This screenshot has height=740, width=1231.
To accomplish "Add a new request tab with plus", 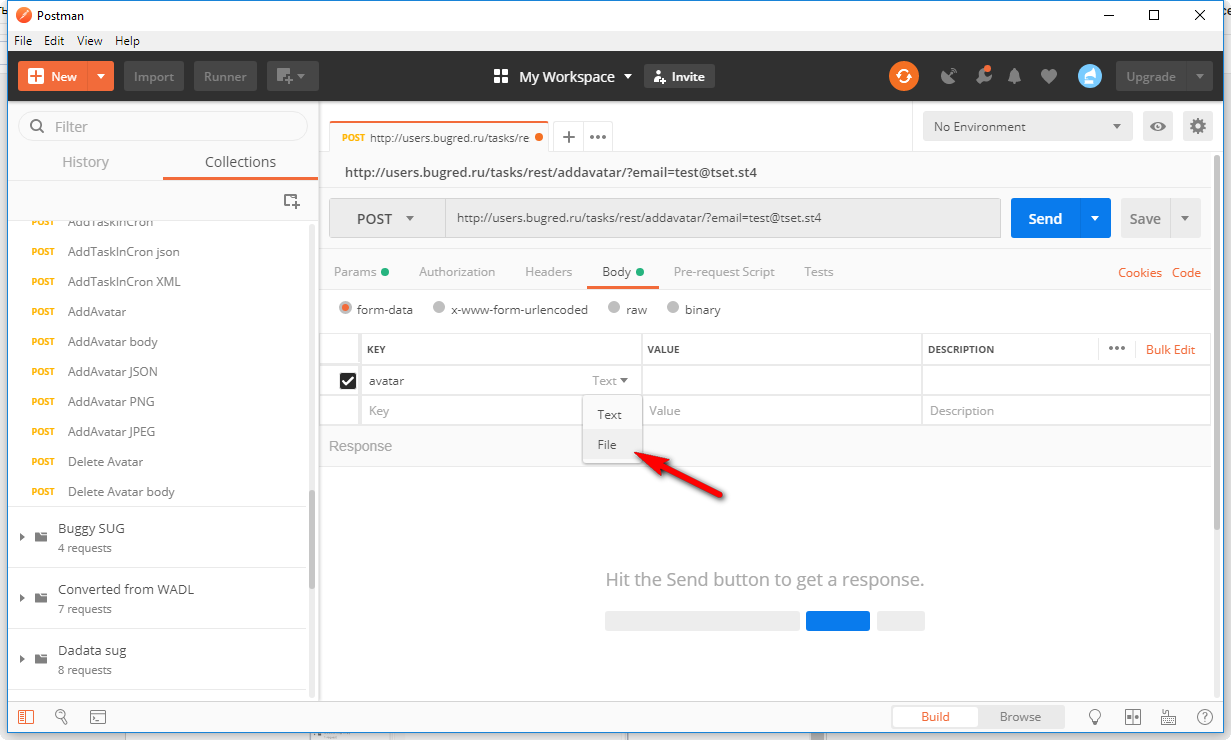I will (x=568, y=137).
